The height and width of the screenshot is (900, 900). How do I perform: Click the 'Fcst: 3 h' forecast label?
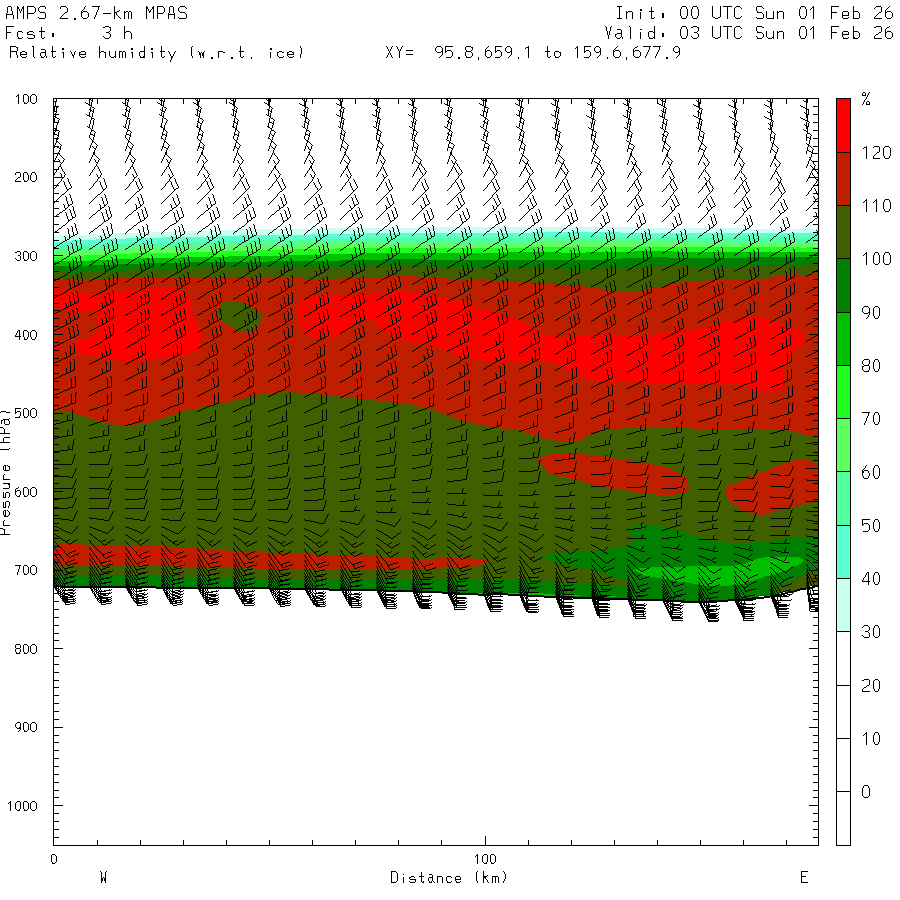click(69, 33)
